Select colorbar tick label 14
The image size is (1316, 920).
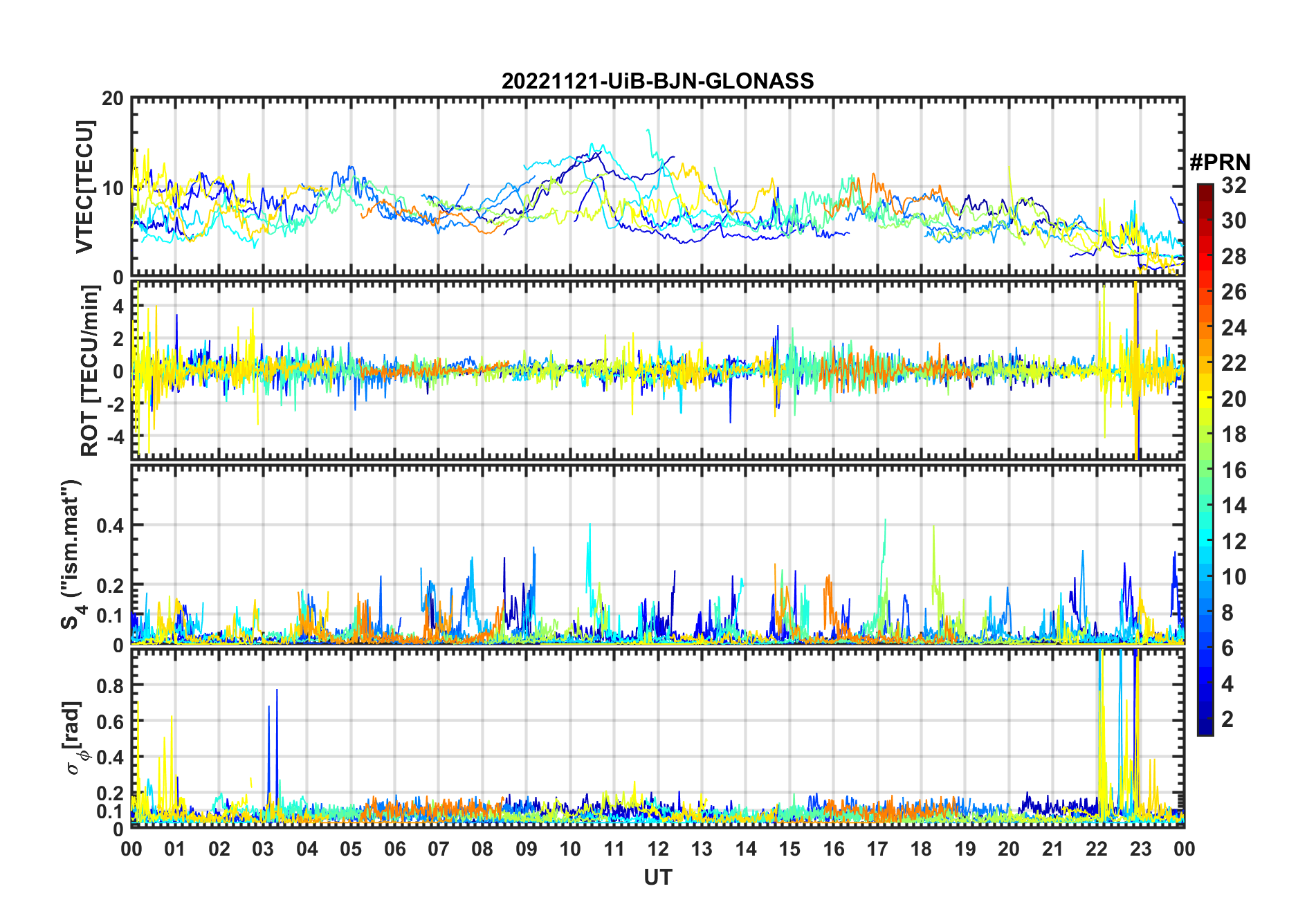click(1234, 506)
